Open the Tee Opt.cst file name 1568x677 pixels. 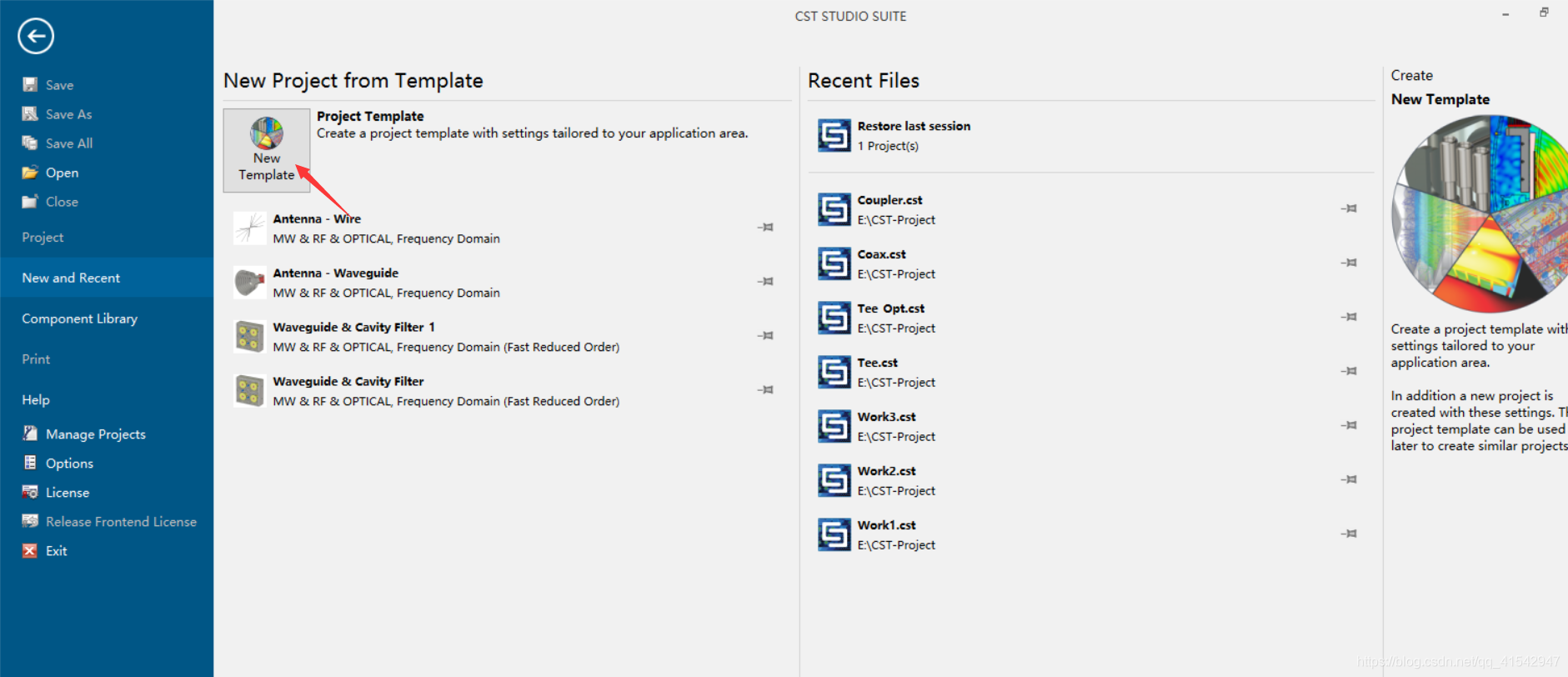click(890, 308)
